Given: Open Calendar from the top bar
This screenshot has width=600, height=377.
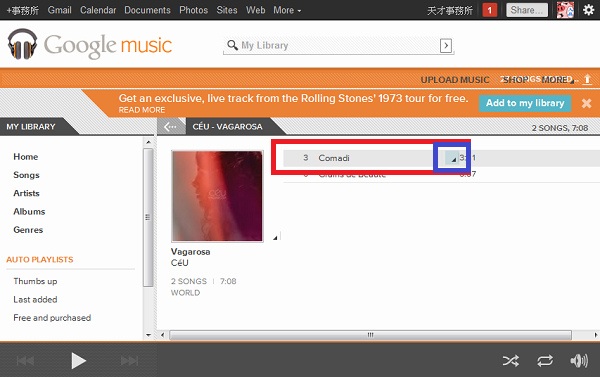Looking at the screenshot, I should pyautogui.click(x=98, y=10).
